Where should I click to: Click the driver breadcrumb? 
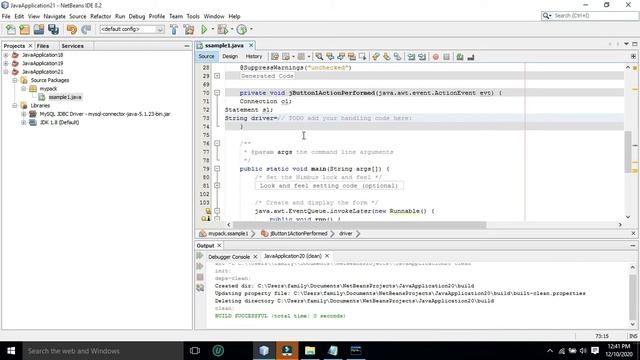point(345,234)
